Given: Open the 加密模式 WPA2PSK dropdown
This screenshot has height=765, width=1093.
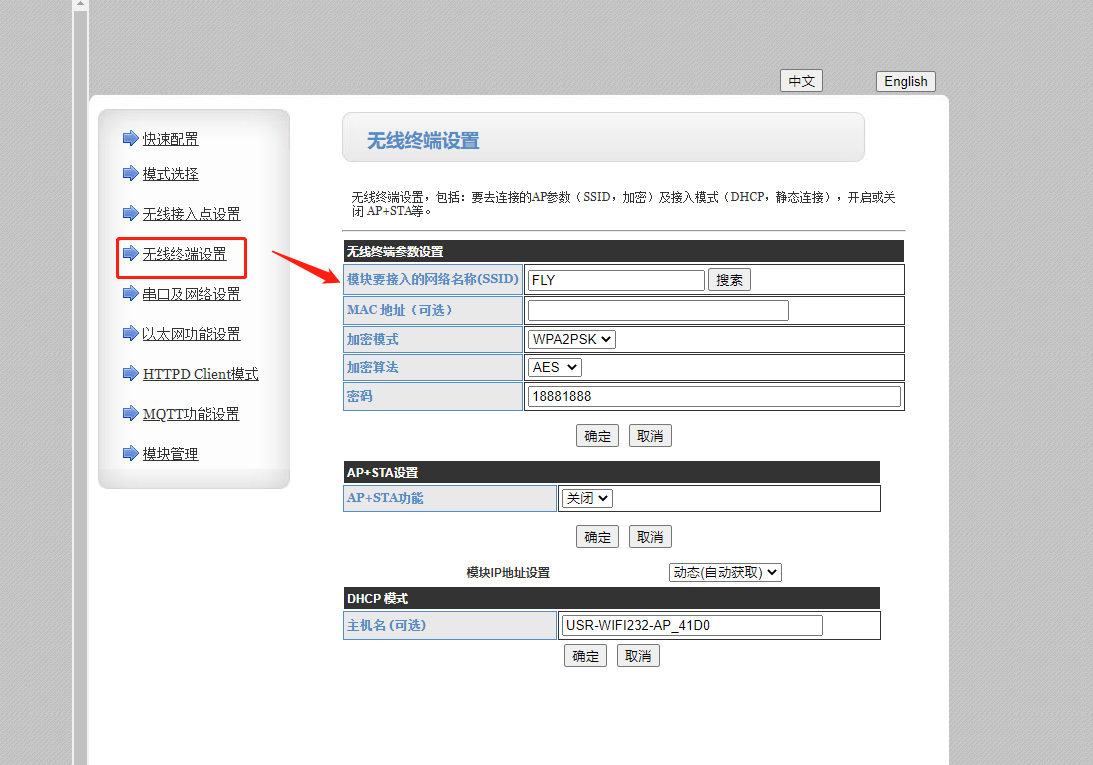Looking at the screenshot, I should [572, 339].
